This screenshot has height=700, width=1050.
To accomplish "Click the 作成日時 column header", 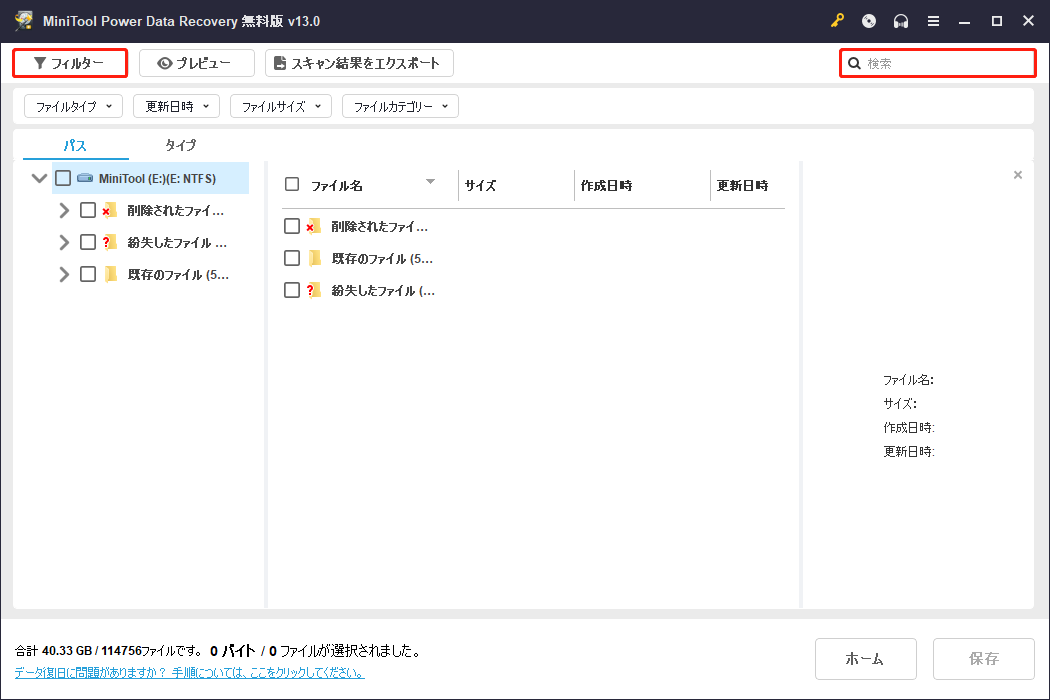I will tap(606, 186).
